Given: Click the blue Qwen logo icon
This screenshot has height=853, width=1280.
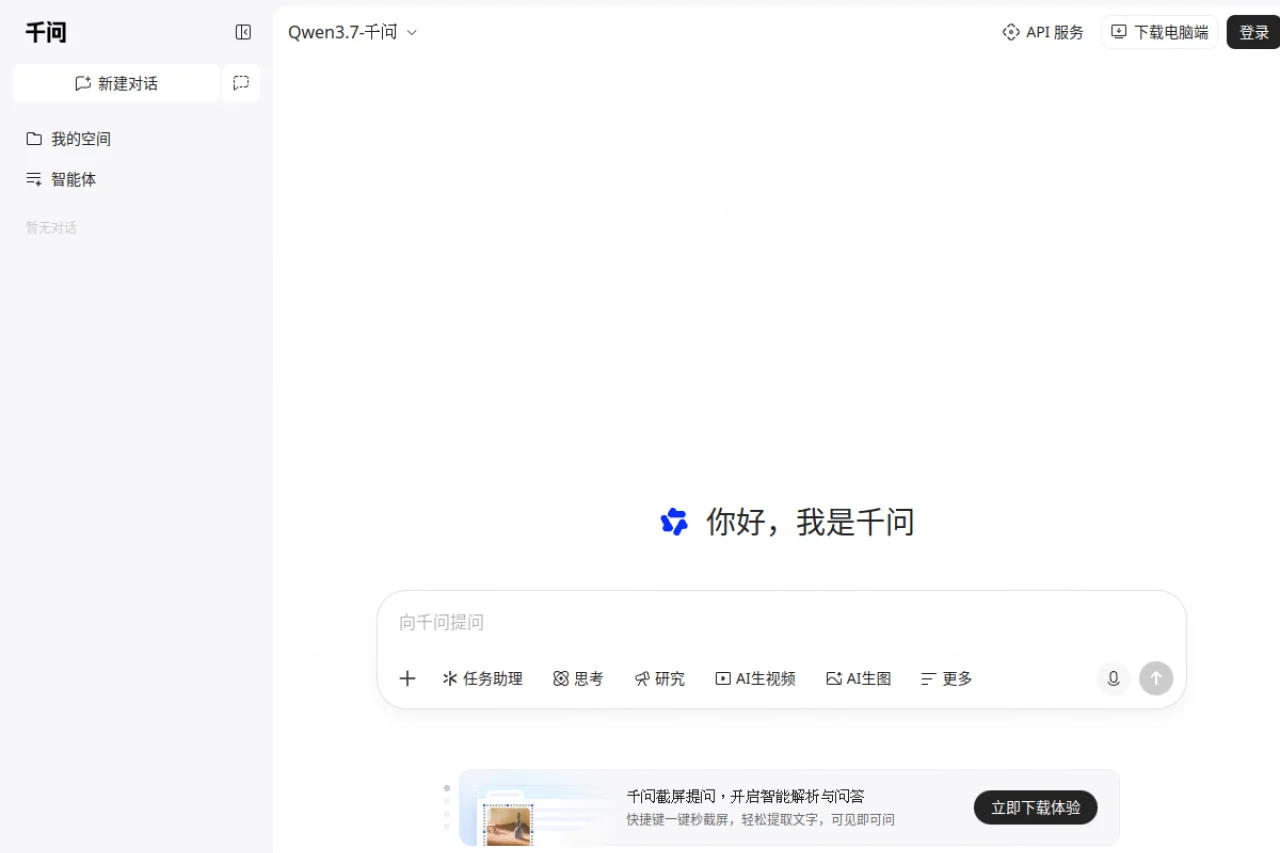Looking at the screenshot, I should coord(674,522).
